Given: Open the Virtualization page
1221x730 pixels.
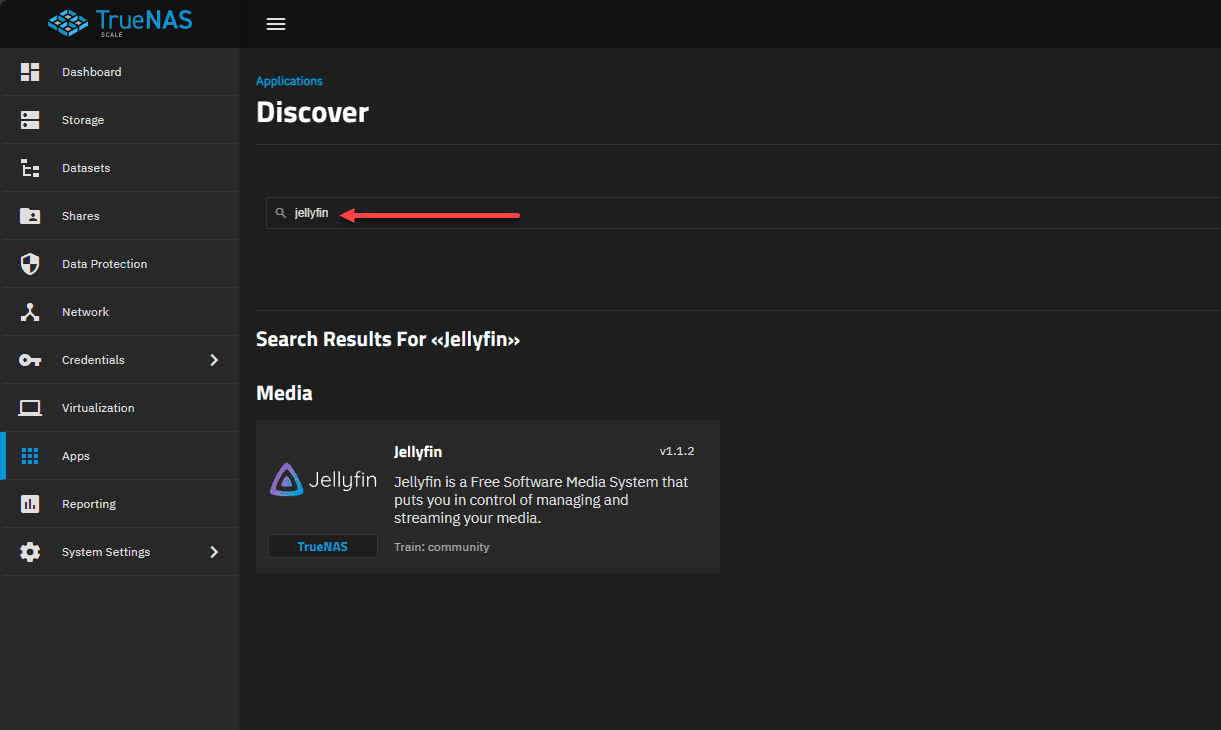Looking at the screenshot, I should tap(120, 408).
